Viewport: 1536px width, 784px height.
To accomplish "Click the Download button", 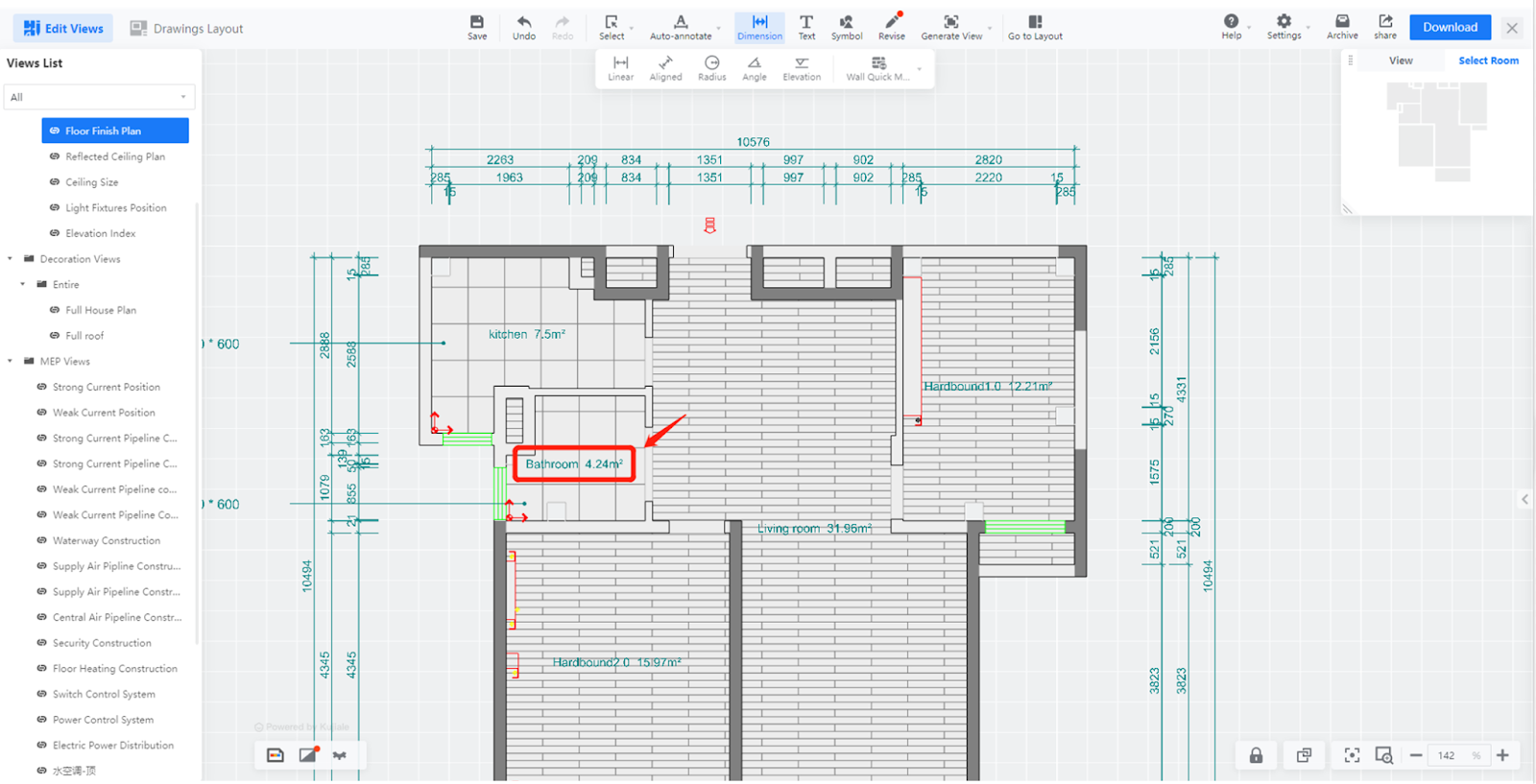I will tap(1450, 28).
